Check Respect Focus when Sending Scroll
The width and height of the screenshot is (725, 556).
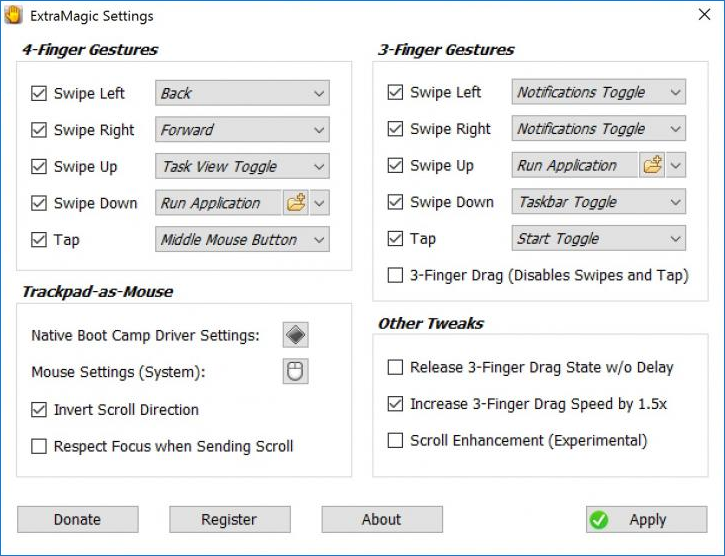pyautogui.click(x=39, y=446)
